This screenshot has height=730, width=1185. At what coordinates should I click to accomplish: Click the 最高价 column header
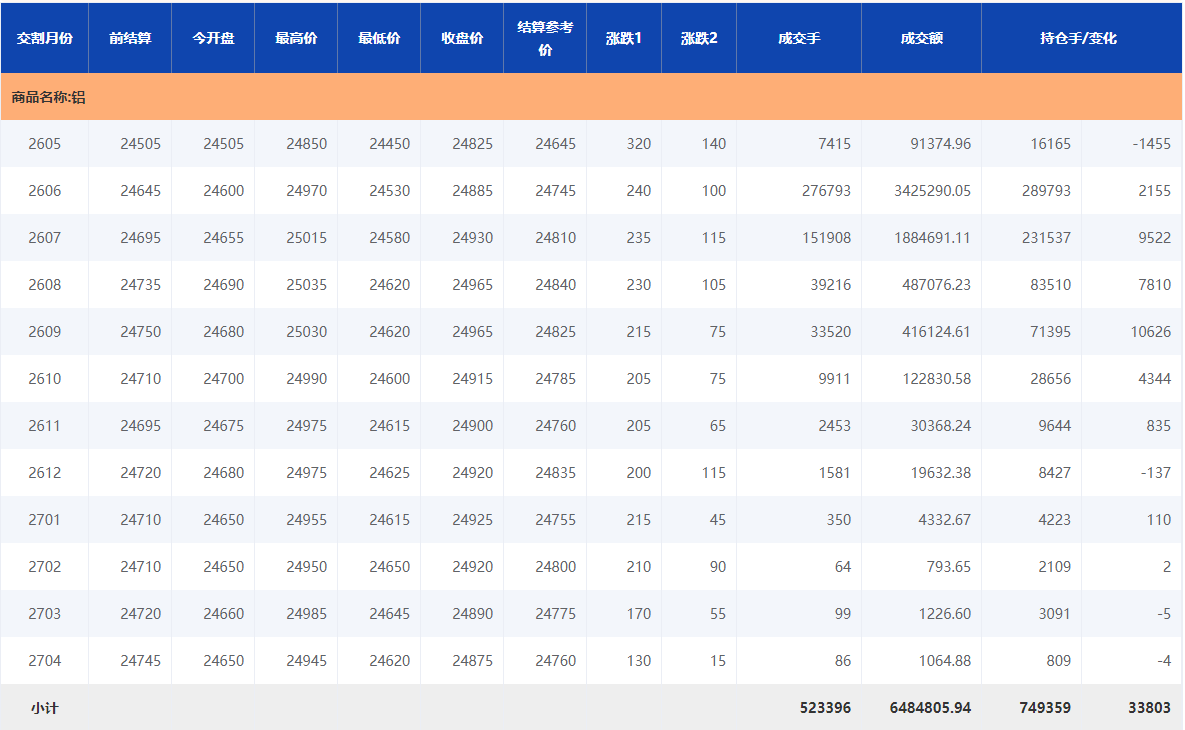[x=296, y=38]
